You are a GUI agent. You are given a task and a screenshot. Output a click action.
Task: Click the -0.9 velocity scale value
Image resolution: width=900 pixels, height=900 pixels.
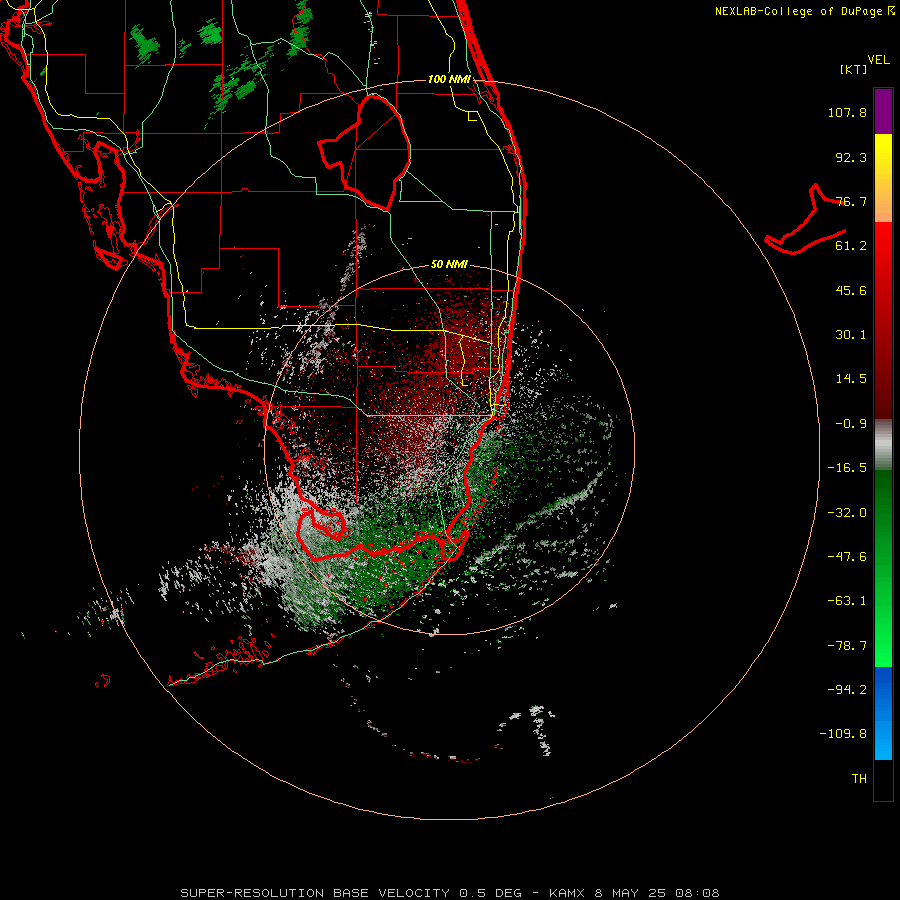click(x=851, y=424)
